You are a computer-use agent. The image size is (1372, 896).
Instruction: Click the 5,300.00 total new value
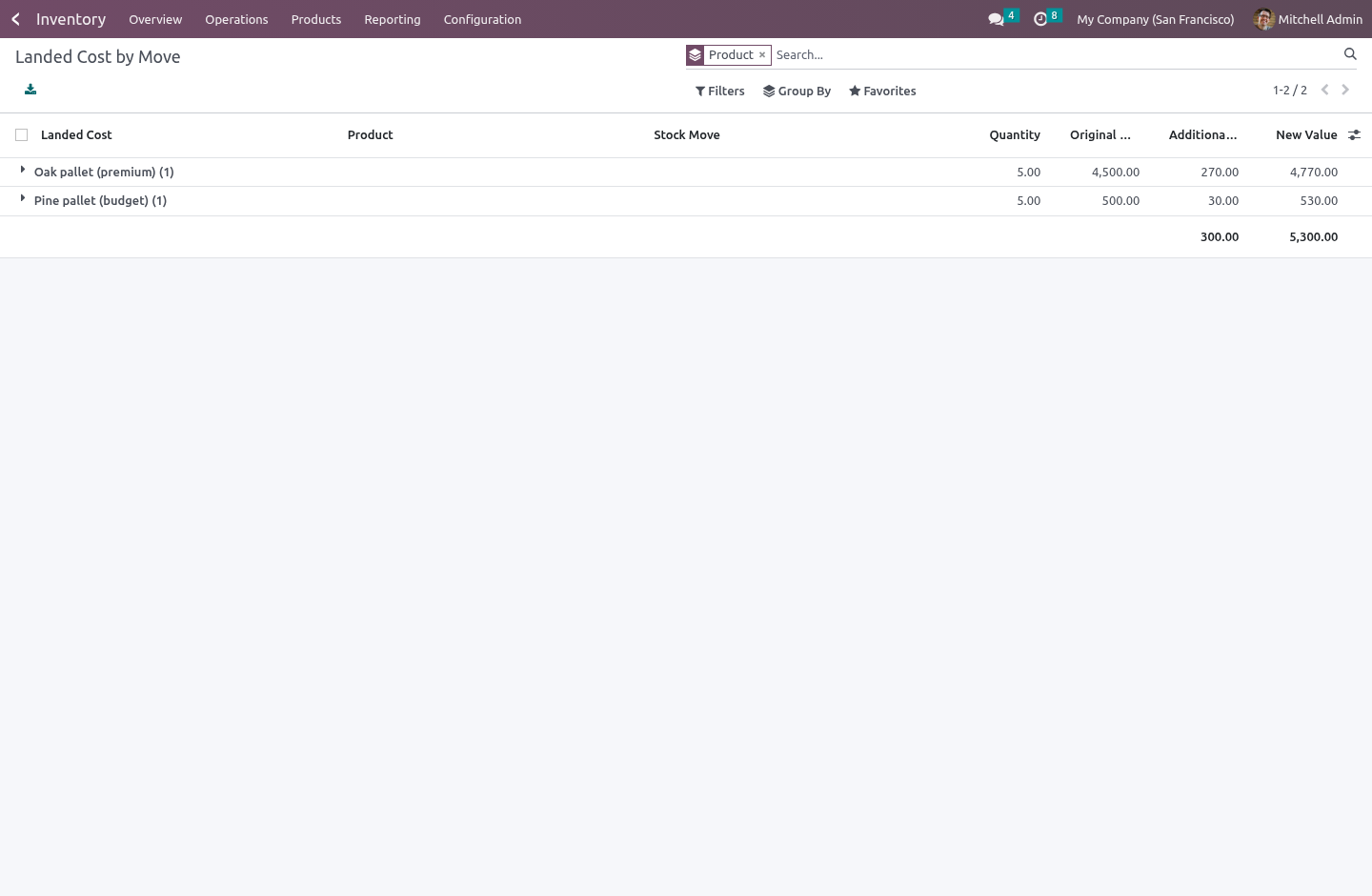pyautogui.click(x=1314, y=237)
